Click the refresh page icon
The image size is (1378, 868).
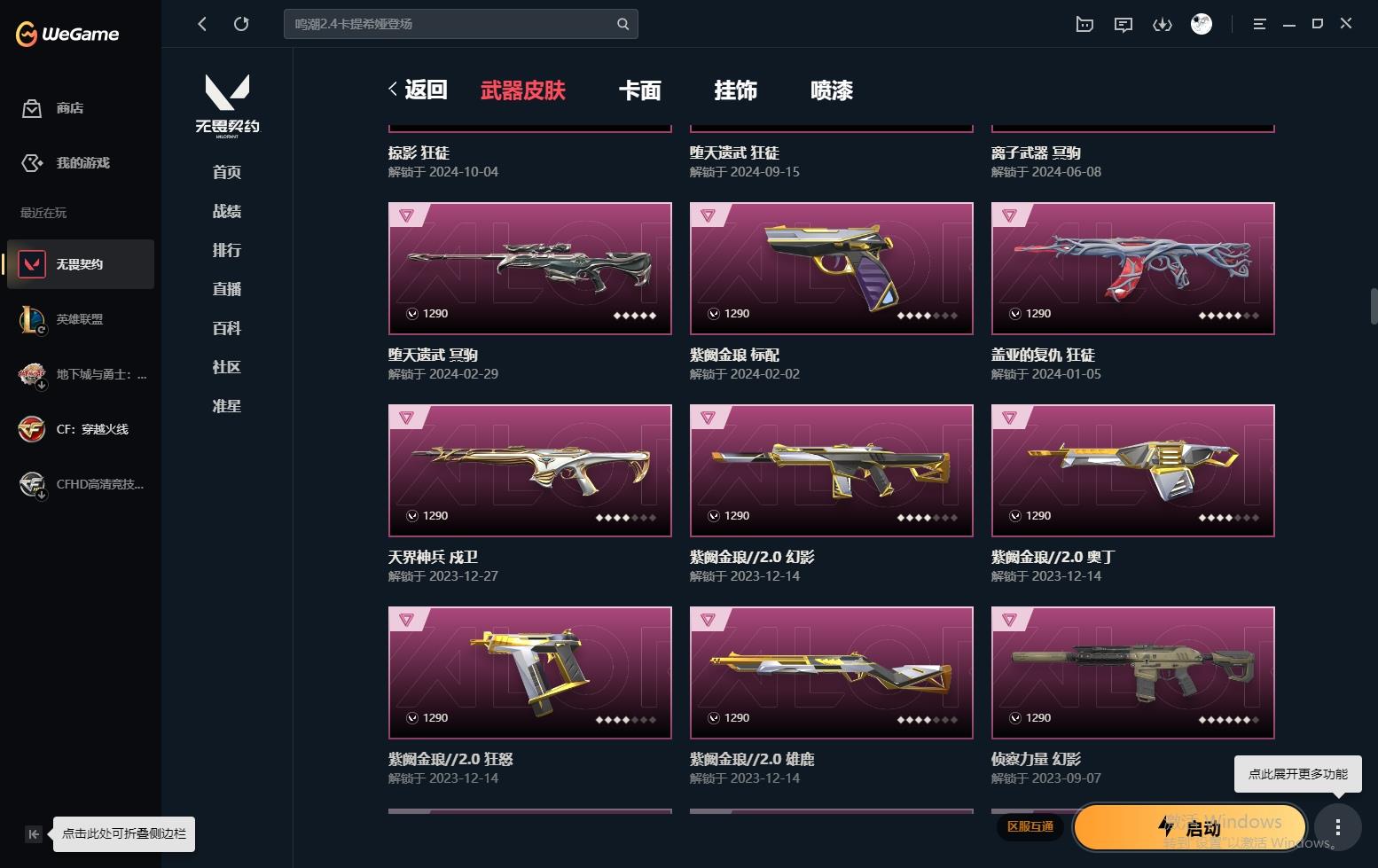pyautogui.click(x=241, y=24)
